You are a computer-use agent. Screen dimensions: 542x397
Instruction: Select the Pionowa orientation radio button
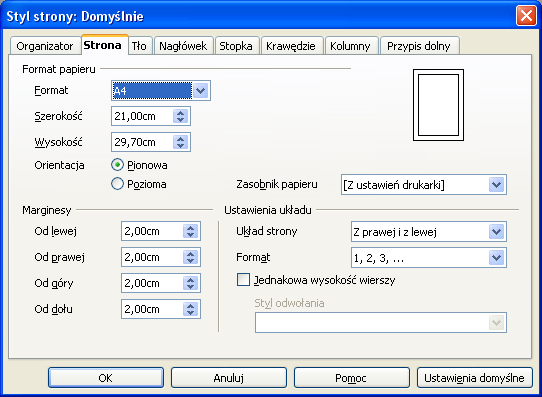tap(118, 165)
